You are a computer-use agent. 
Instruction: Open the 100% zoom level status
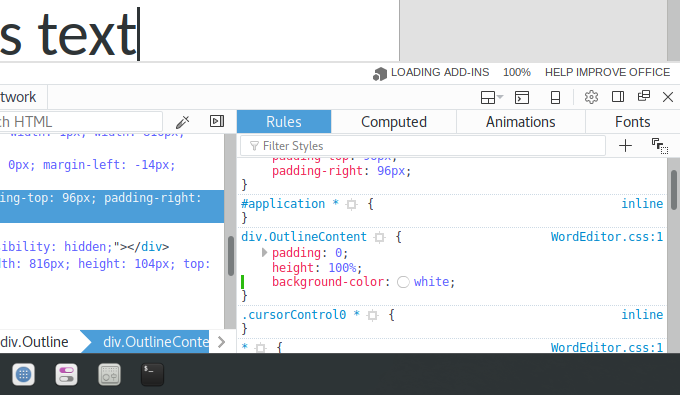pos(517,72)
